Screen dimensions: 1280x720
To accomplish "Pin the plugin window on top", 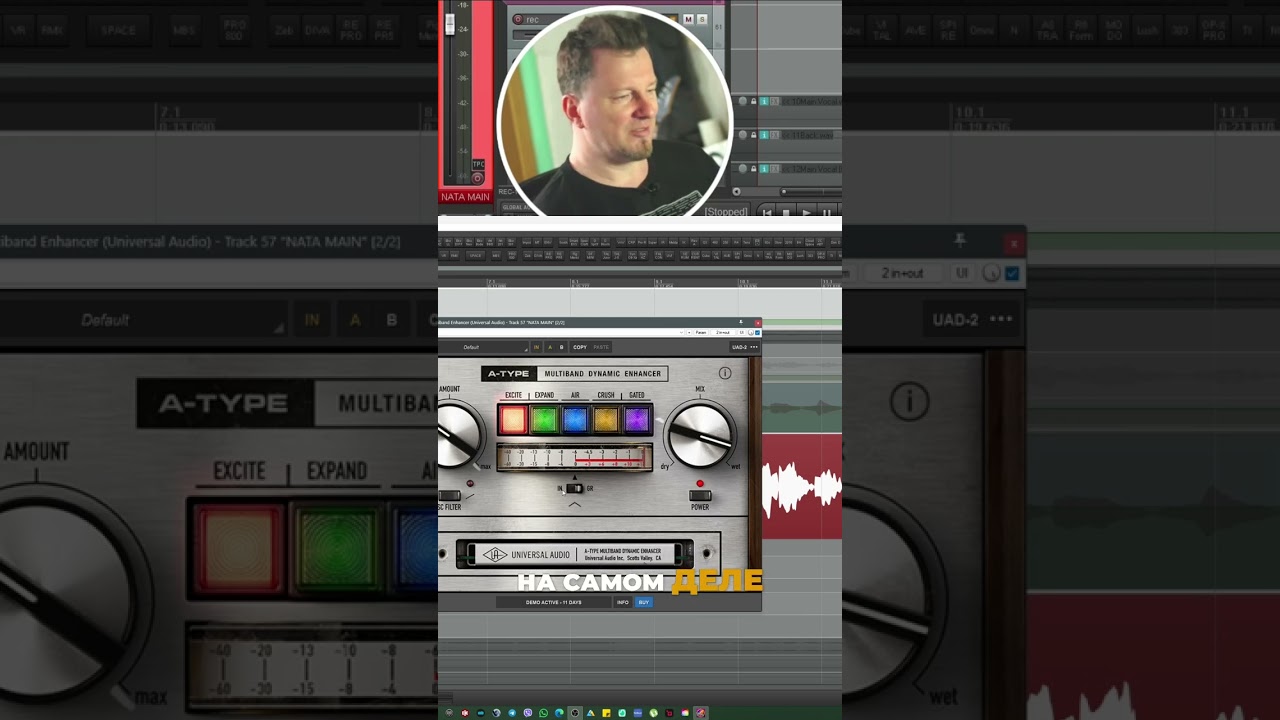I will click(x=741, y=323).
